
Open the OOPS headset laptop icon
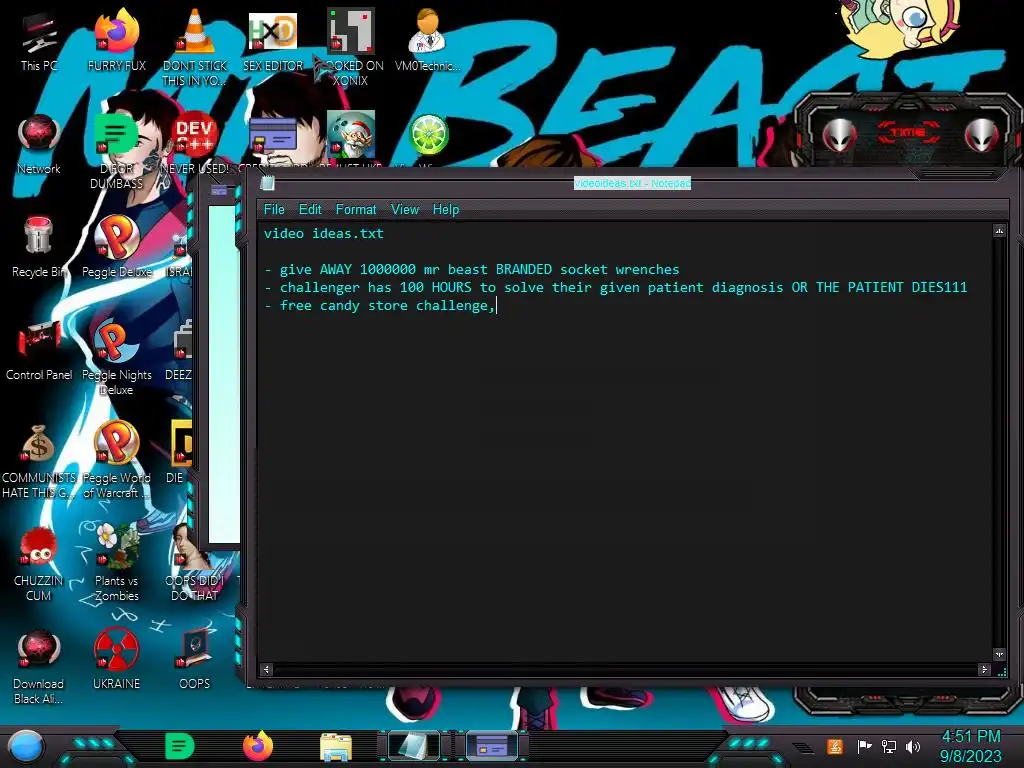[x=195, y=660]
